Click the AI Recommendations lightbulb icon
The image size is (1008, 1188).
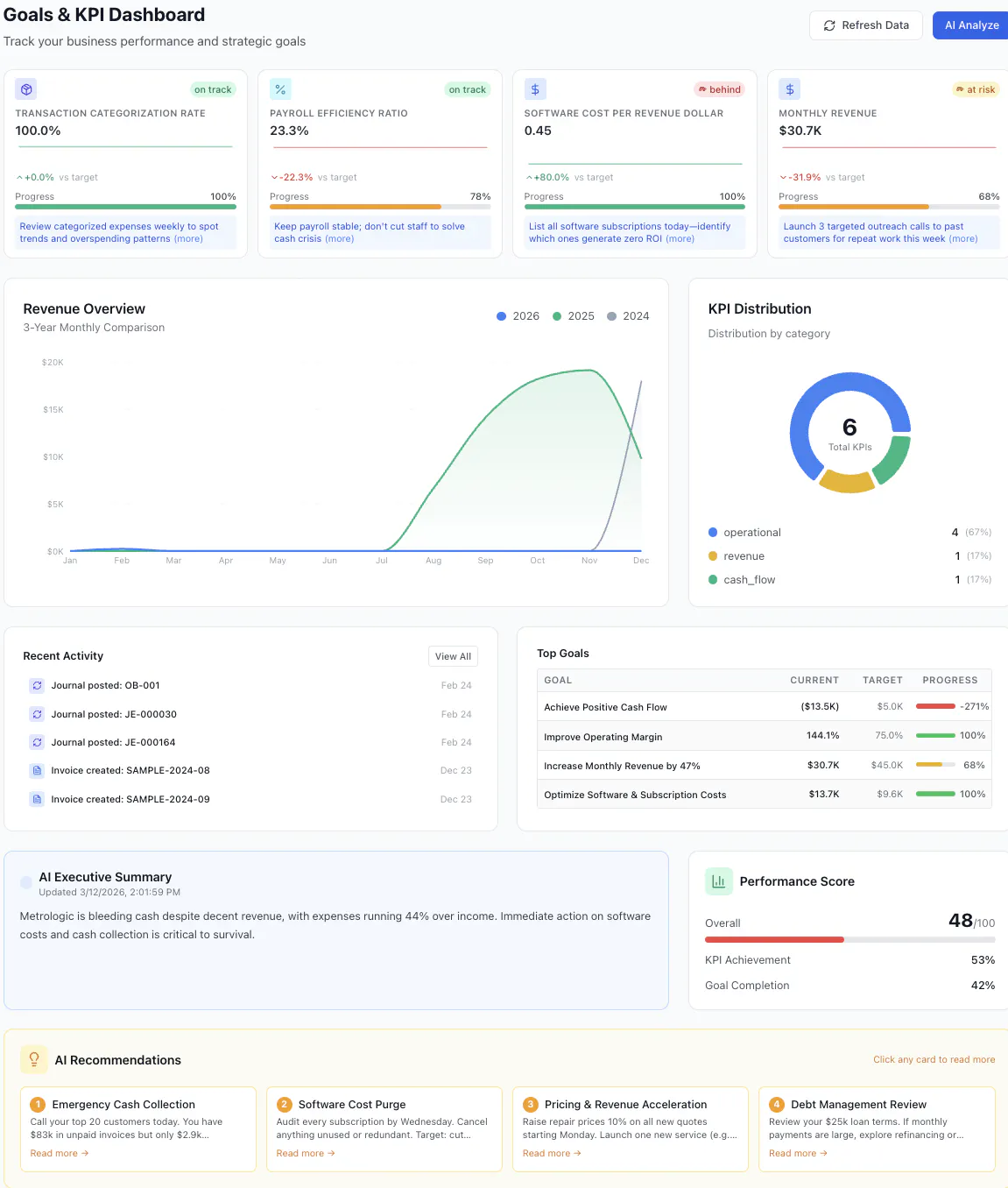click(x=34, y=1060)
